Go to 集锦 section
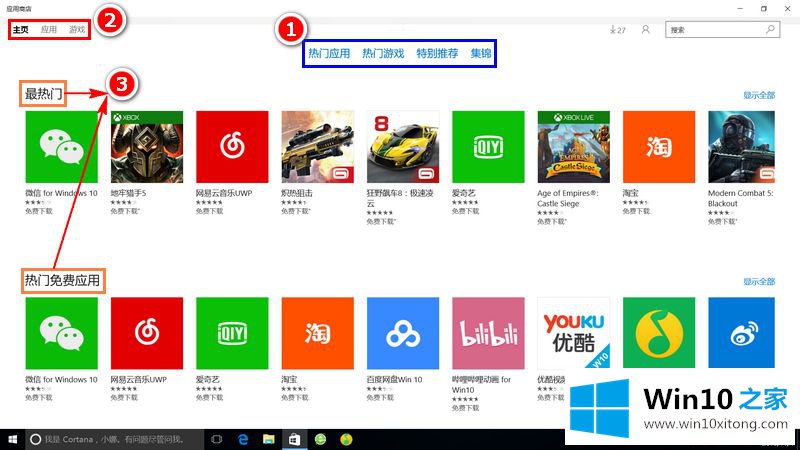Image resolution: width=800 pixels, height=450 pixels. pos(481,53)
